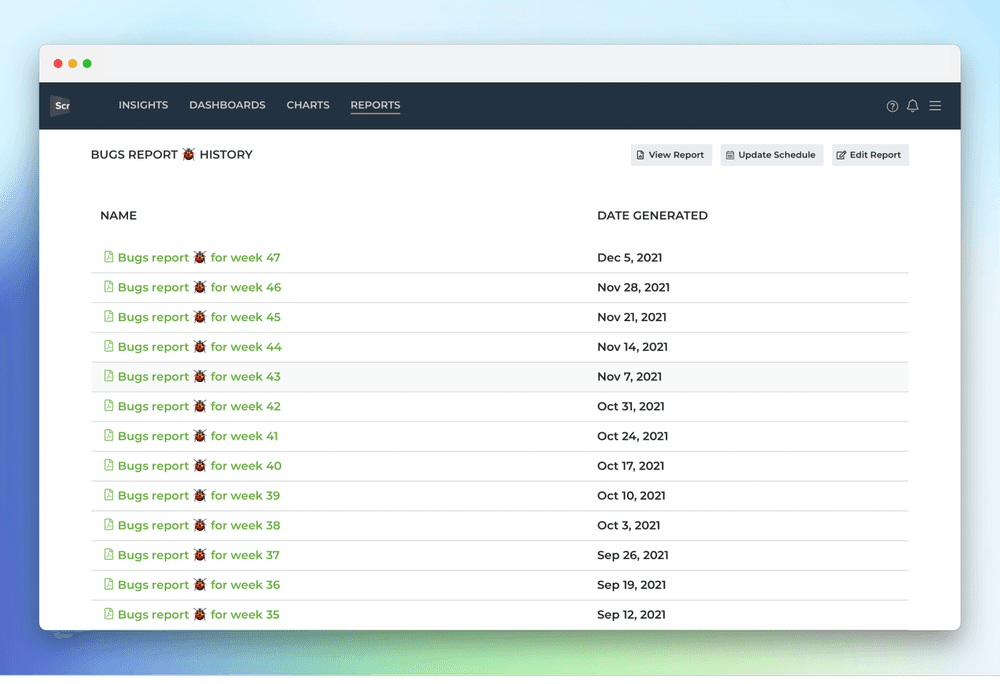Open the help question mark icon

click(892, 106)
